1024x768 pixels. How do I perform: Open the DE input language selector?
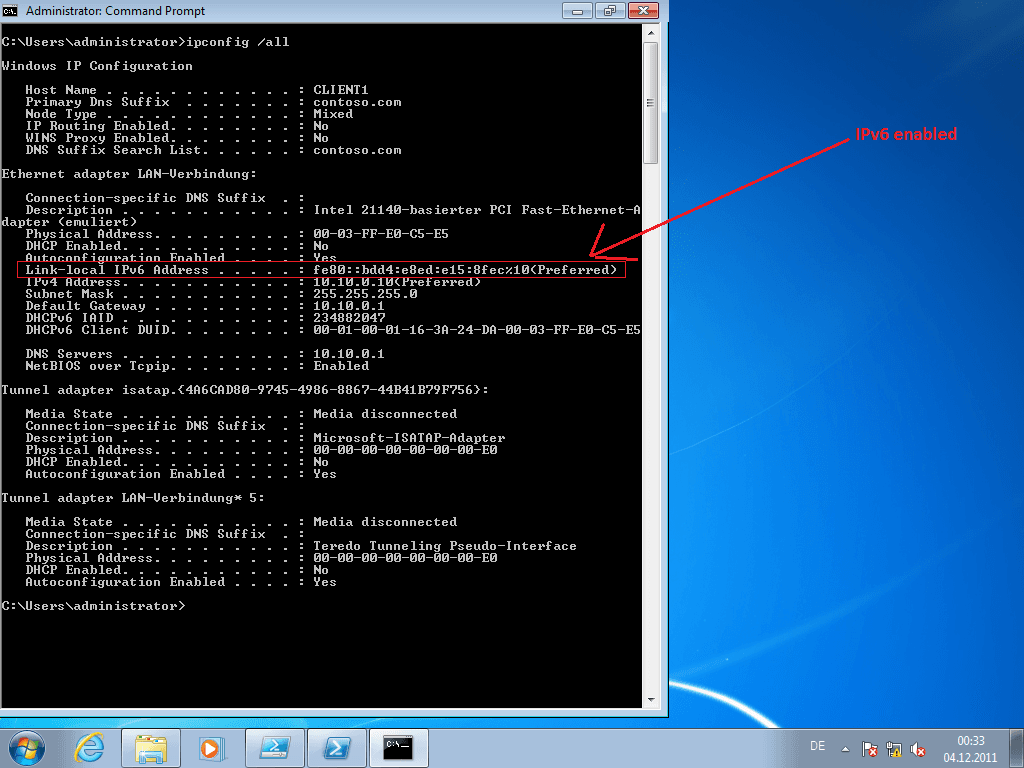coord(817,747)
